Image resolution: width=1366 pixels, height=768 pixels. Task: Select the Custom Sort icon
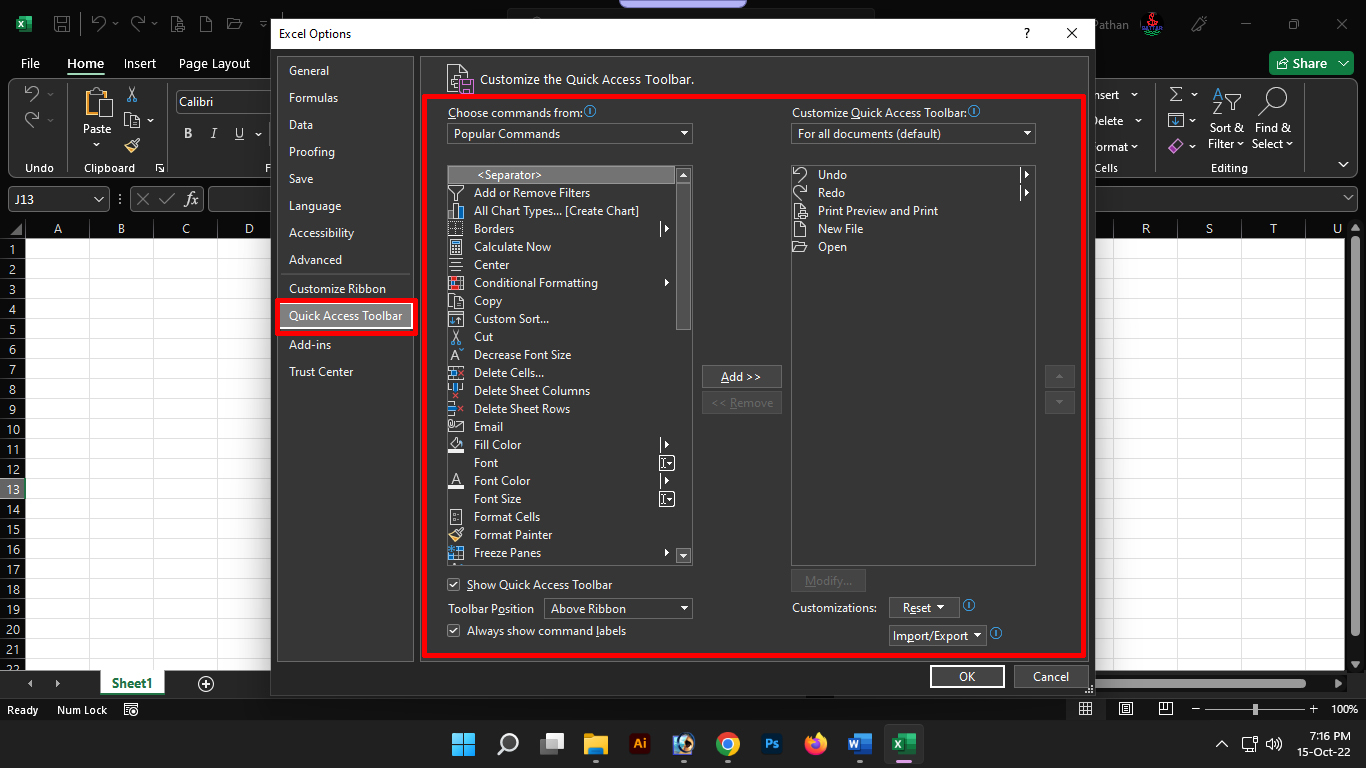pos(456,319)
